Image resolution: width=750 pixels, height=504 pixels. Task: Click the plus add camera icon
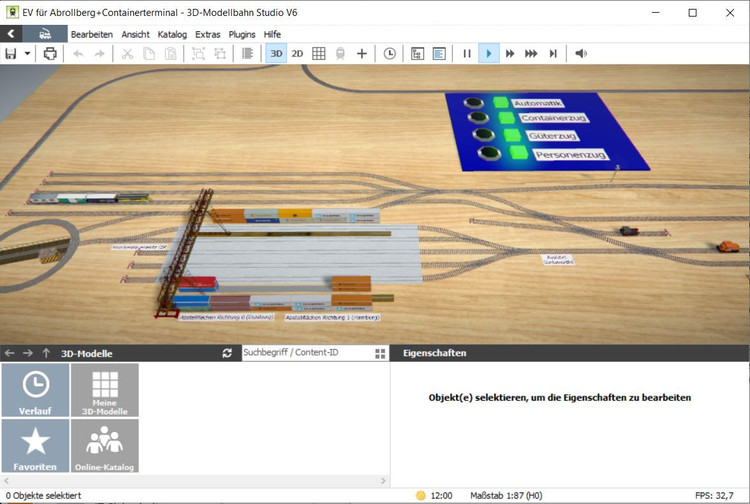[x=362, y=54]
